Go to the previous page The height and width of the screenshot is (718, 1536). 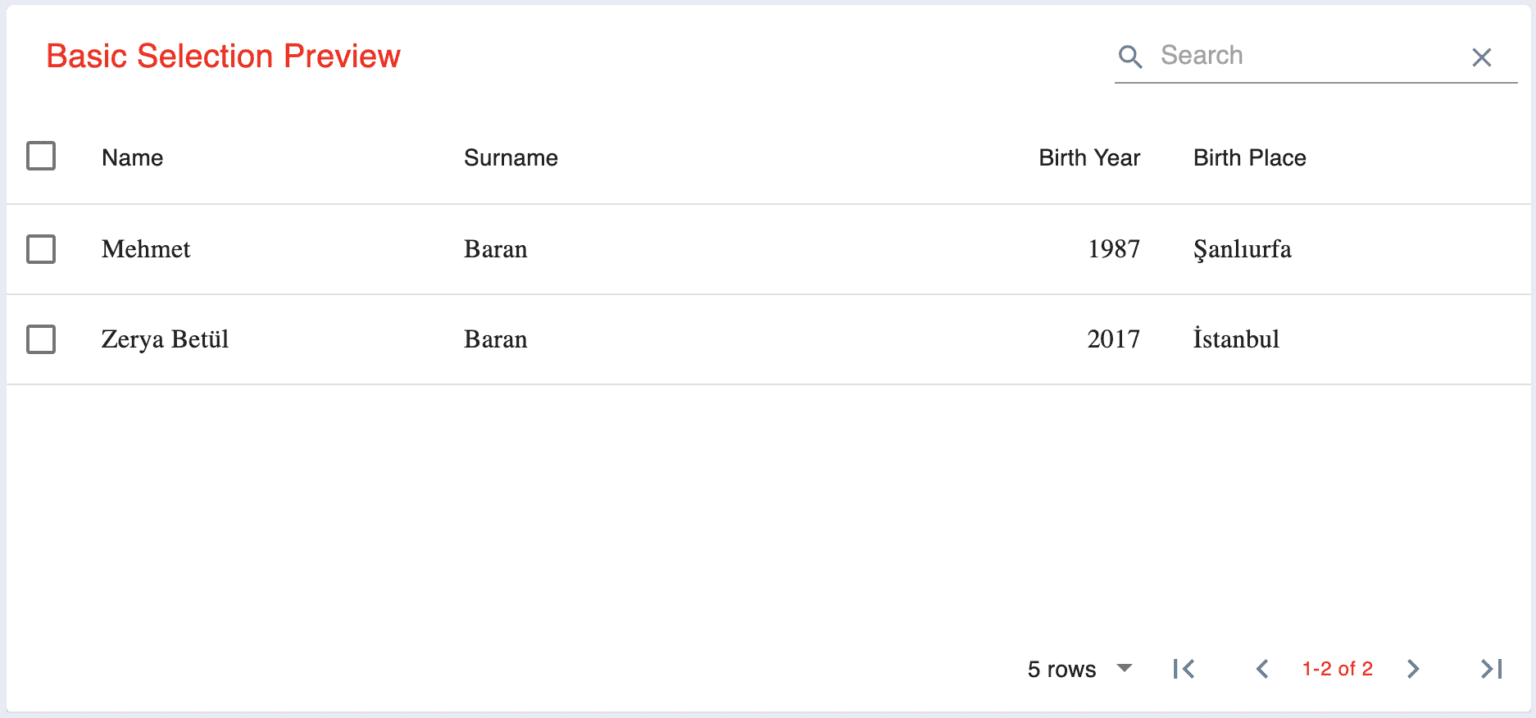point(1262,668)
